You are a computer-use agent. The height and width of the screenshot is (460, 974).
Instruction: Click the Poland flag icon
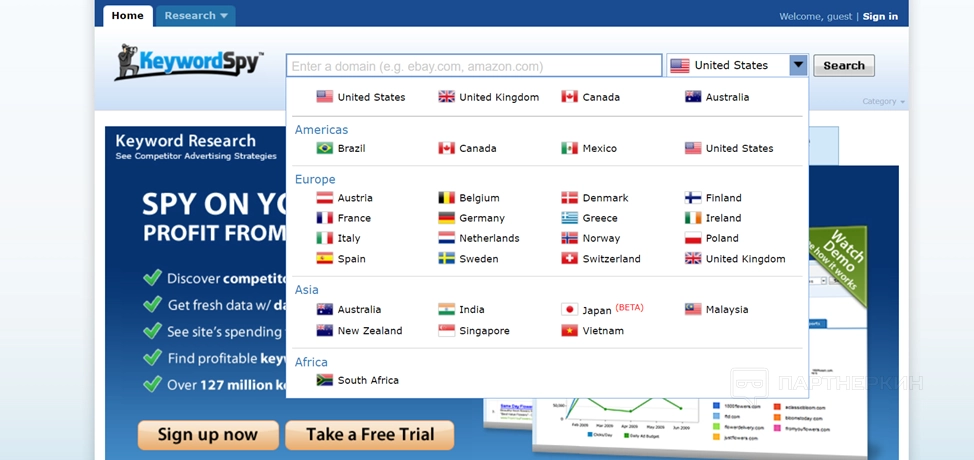[693, 238]
